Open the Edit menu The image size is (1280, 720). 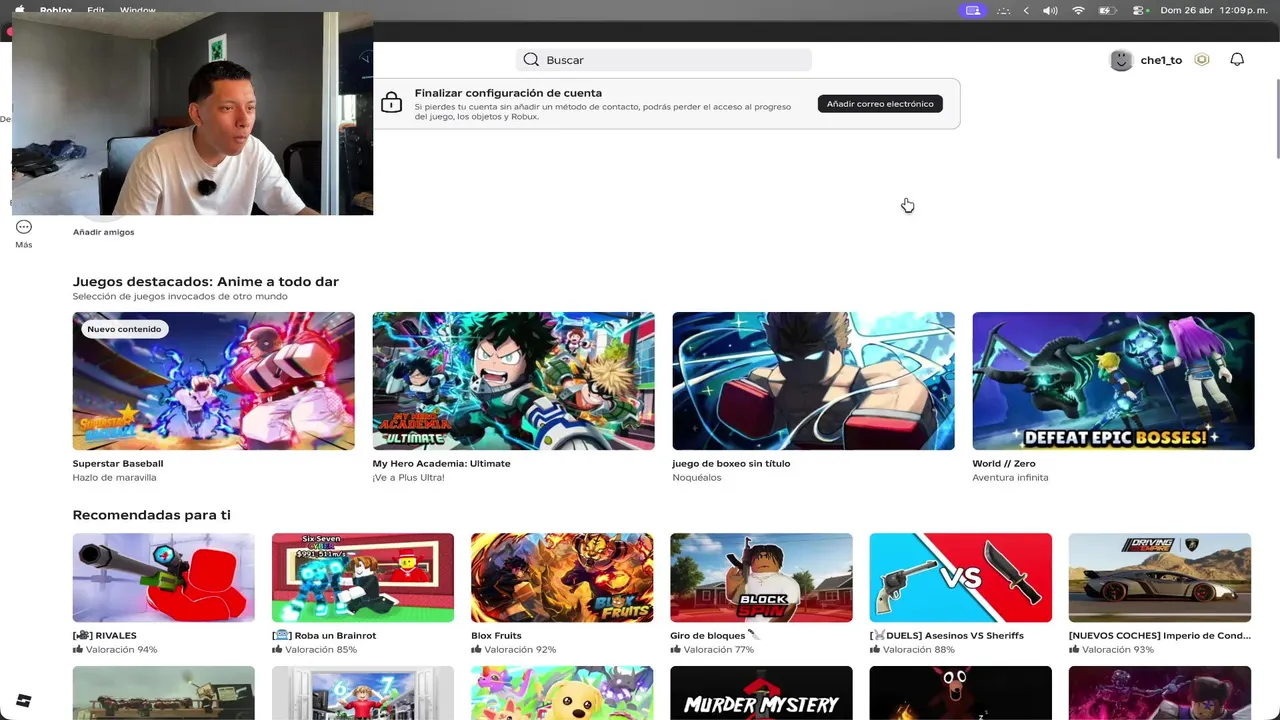95,10
